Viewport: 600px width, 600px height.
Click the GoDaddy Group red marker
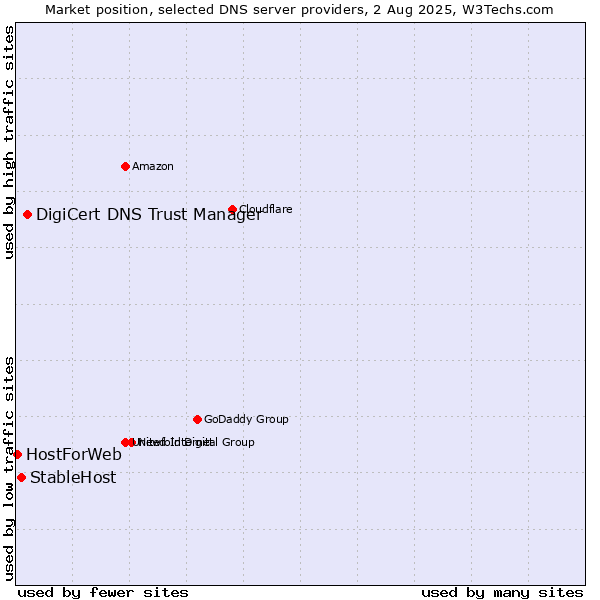[197, 419]
